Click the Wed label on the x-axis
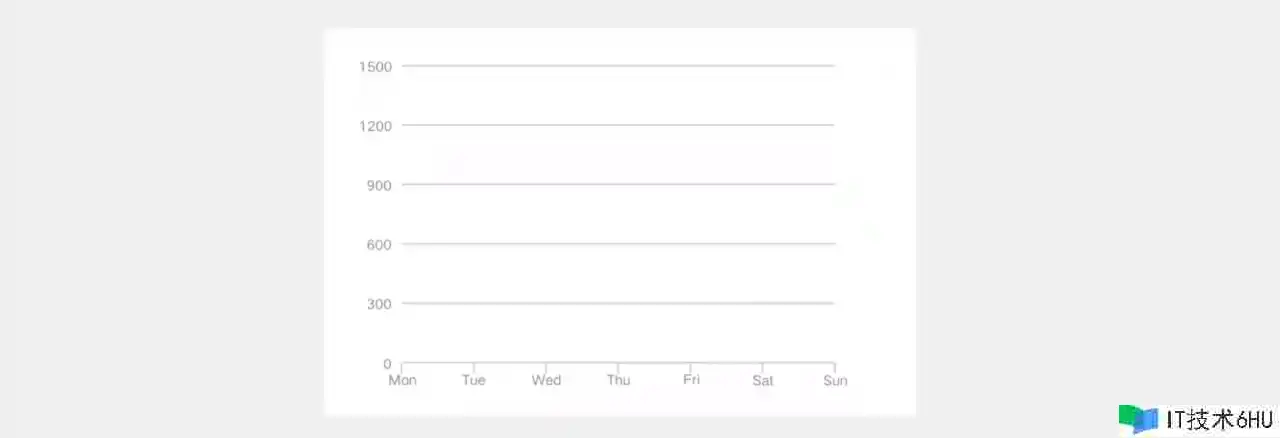Viewport: 1280px width, 438px height. coord(546,380)
